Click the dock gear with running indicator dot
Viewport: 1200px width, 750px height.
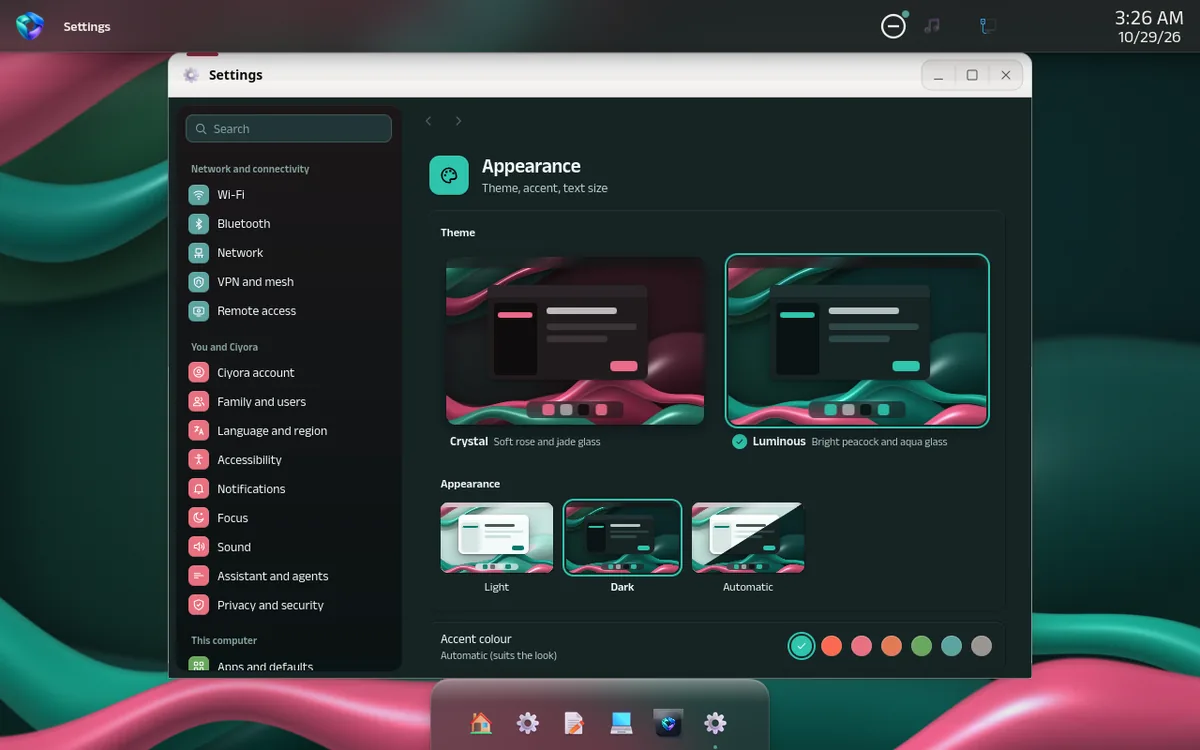click(x=715, y=723)
